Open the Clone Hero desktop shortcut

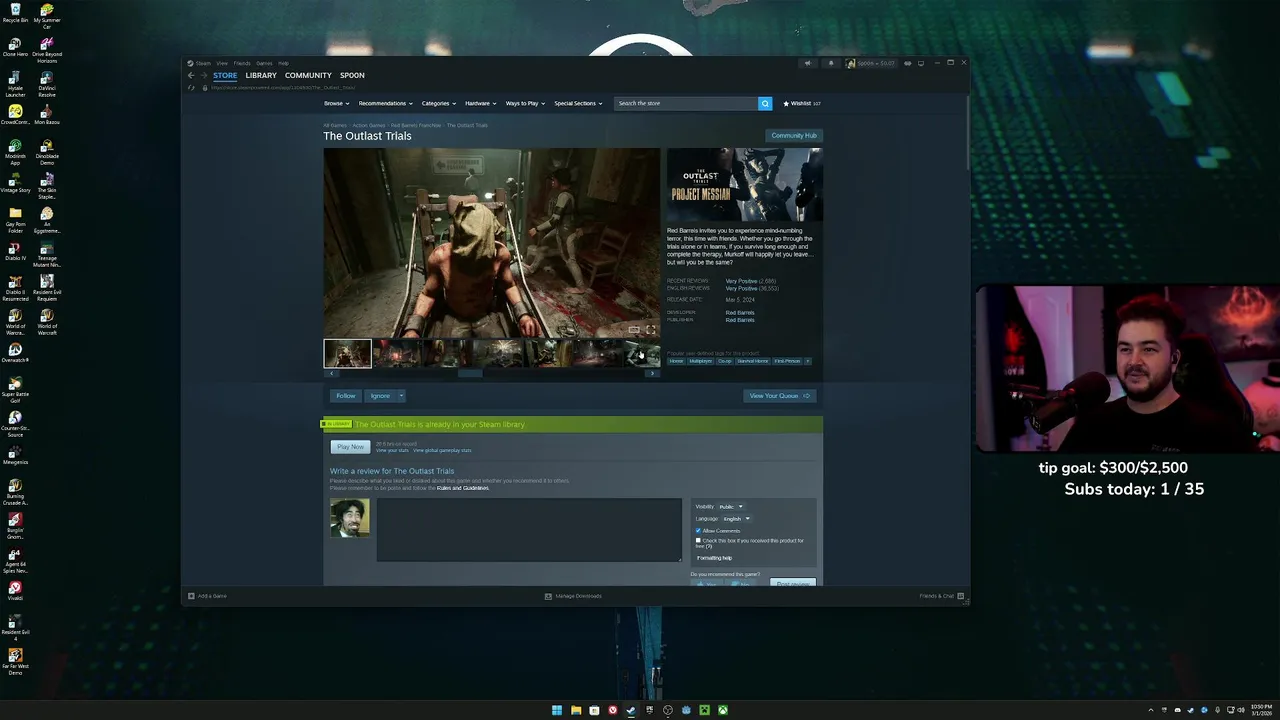pos(15,47)
